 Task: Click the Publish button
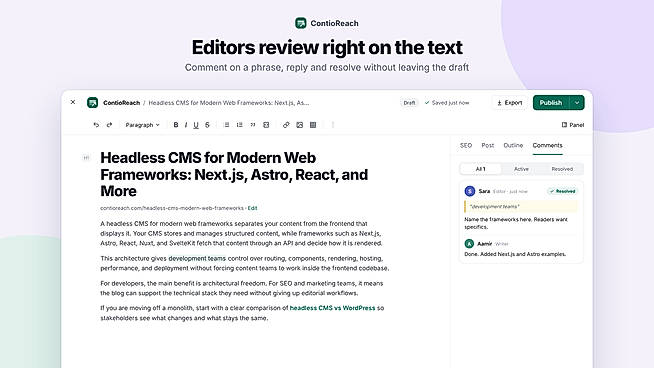coord(551,103)
